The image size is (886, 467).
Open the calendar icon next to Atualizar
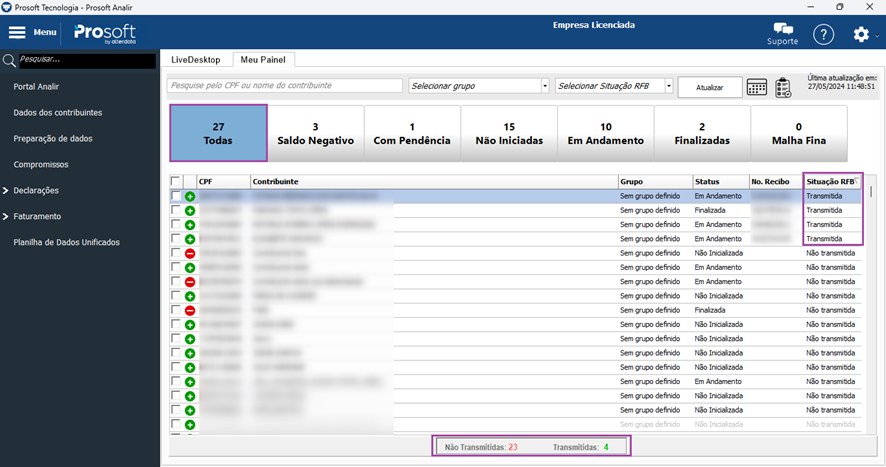[757, 87]
